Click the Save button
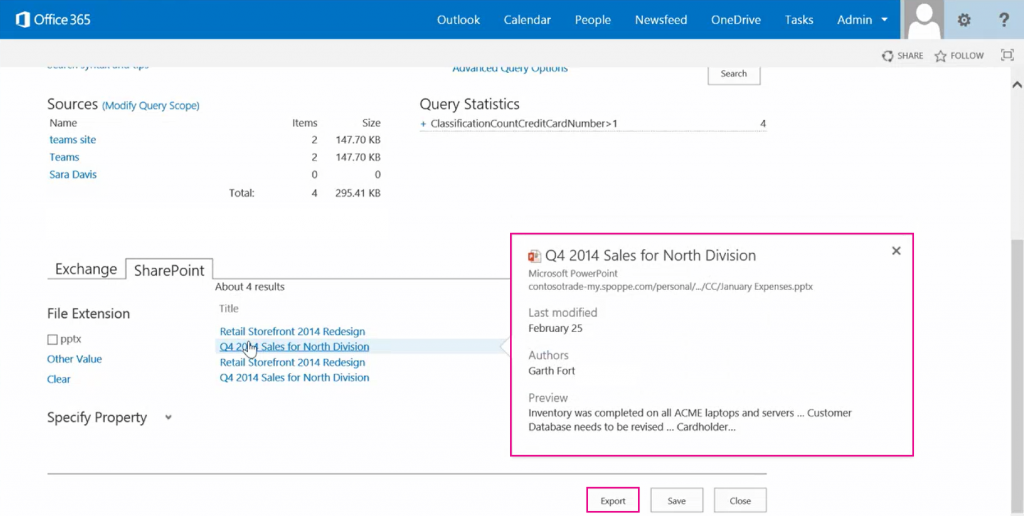 676,500
